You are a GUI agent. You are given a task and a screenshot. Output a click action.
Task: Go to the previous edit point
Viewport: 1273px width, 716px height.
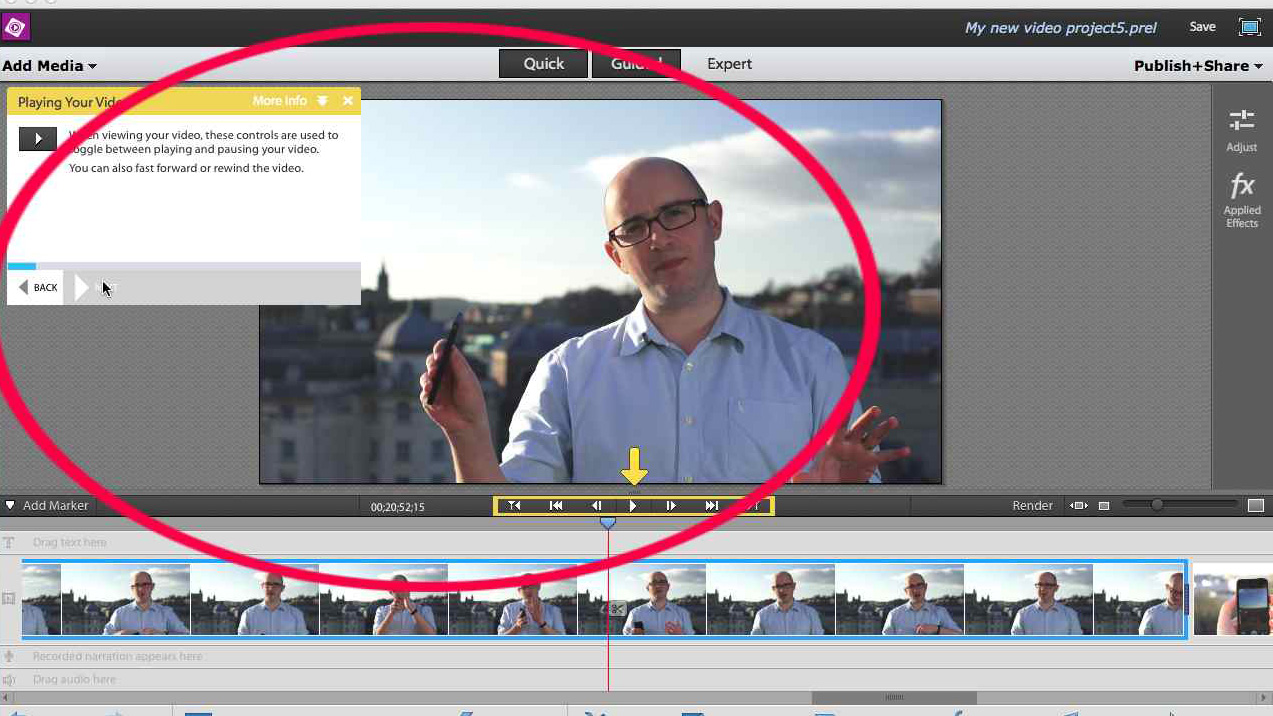514,506
